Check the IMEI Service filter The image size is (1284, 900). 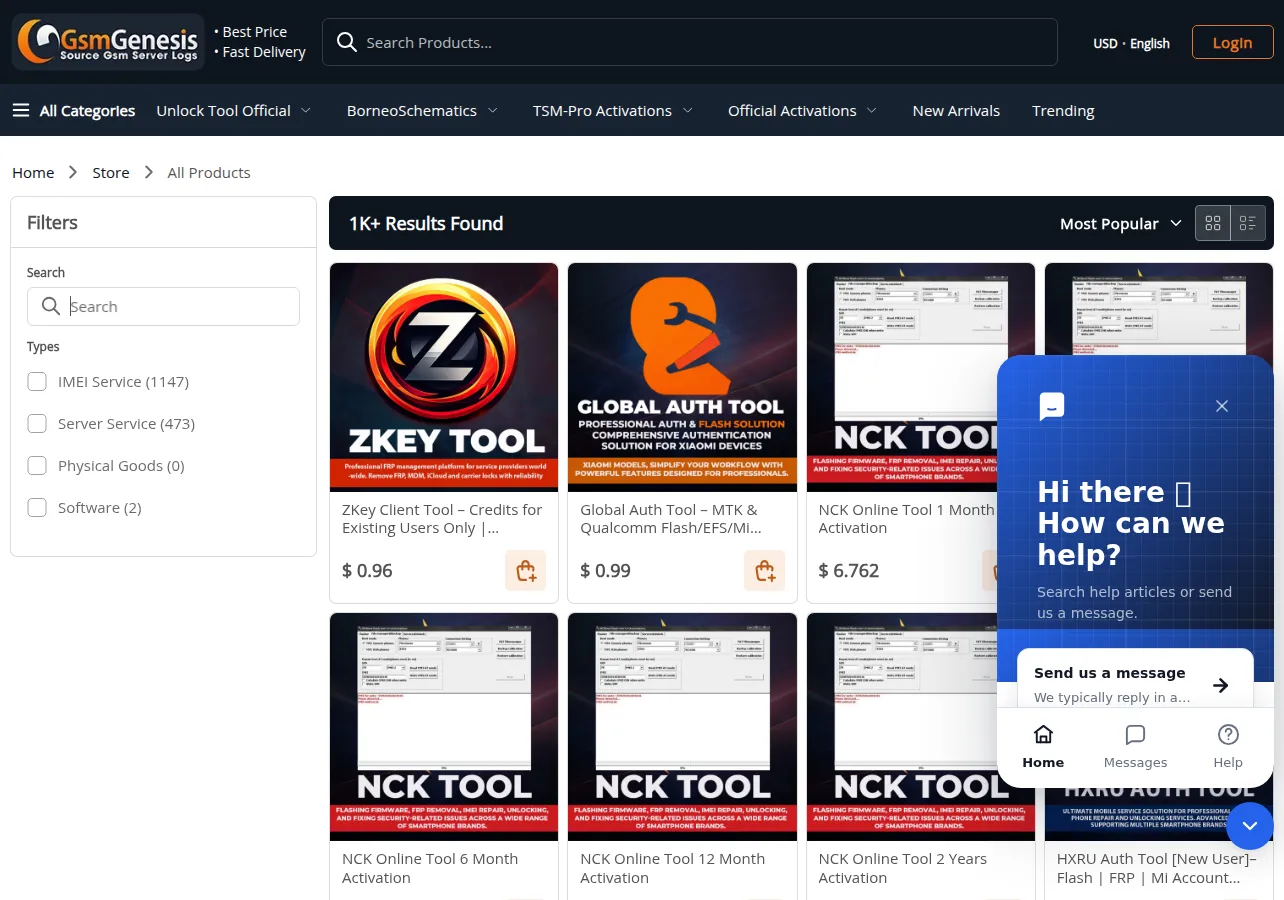pos(37,381)
